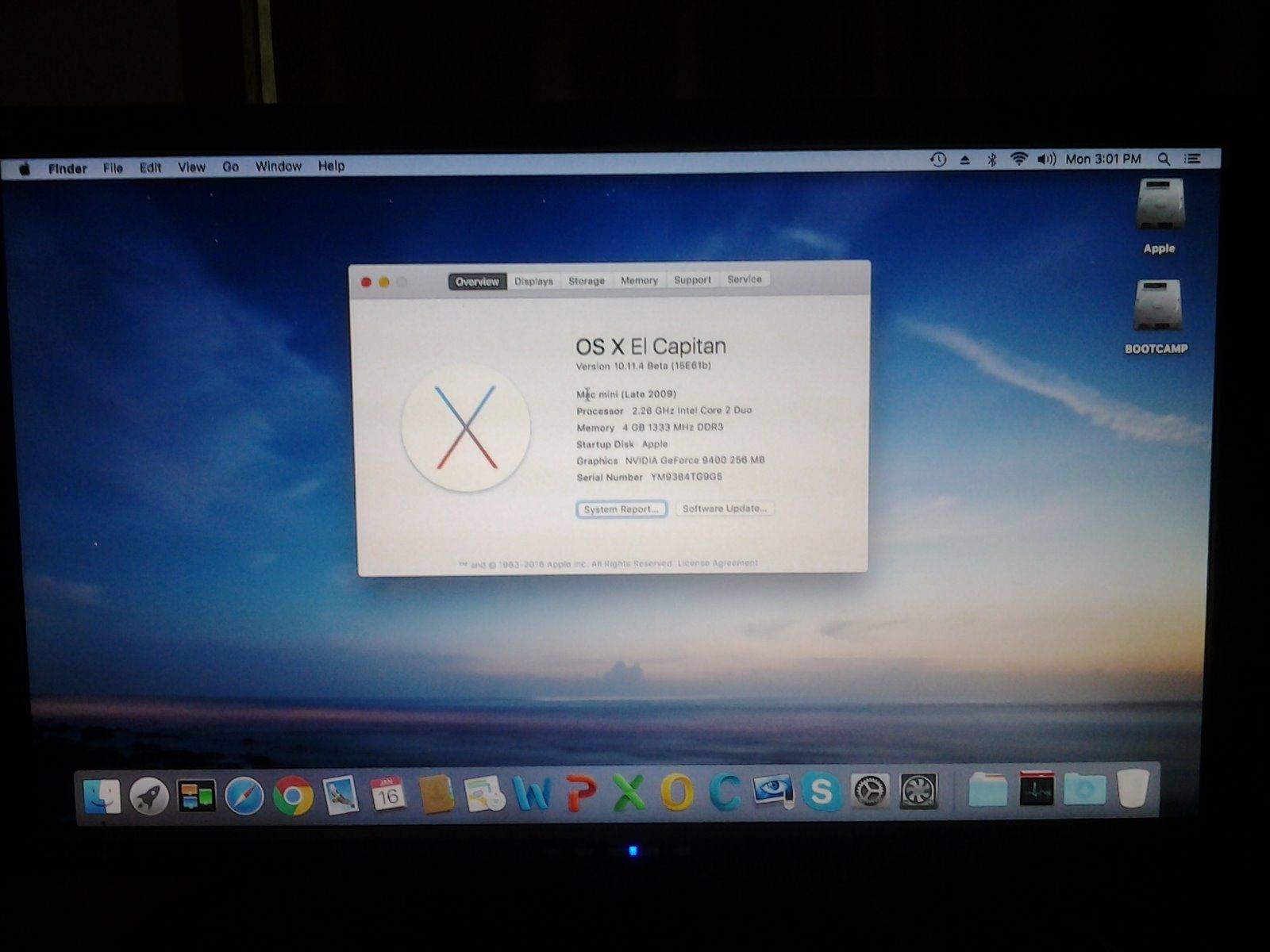This screenshot has height=952, width=1270.
Task: Open Microsoft Excel green X icon
Action: pos(629,793)
